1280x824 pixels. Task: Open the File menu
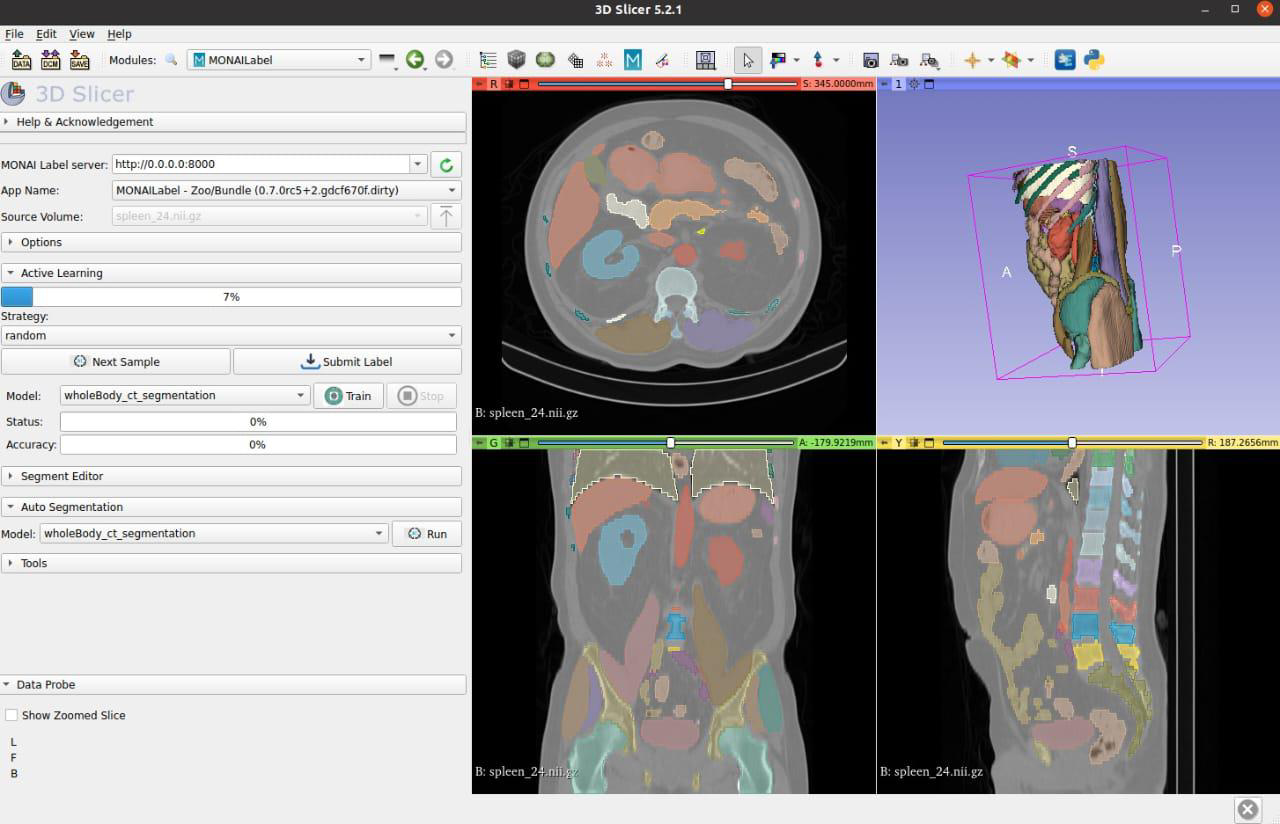[x=14, y=34]
